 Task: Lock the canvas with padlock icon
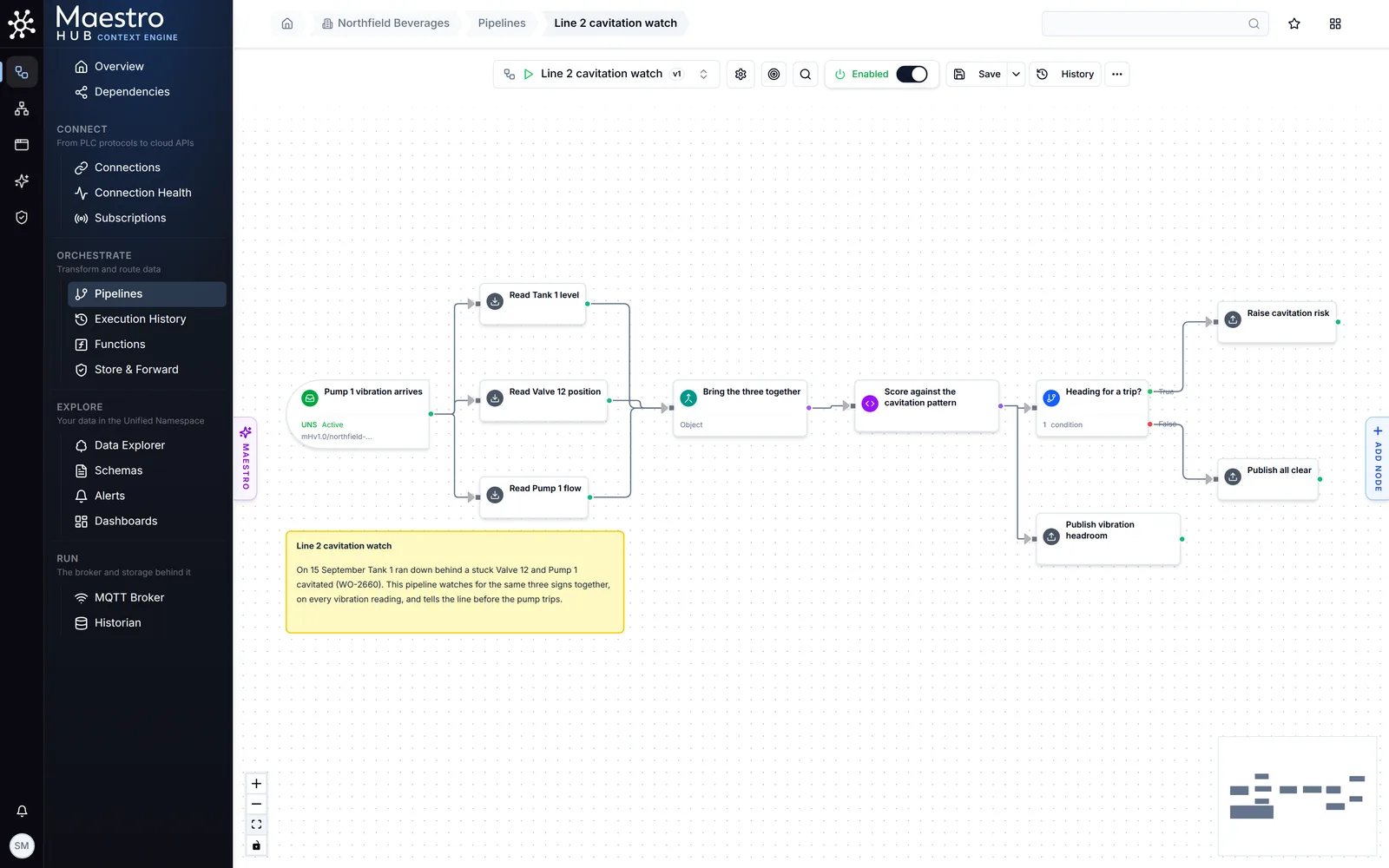point(256,845)
